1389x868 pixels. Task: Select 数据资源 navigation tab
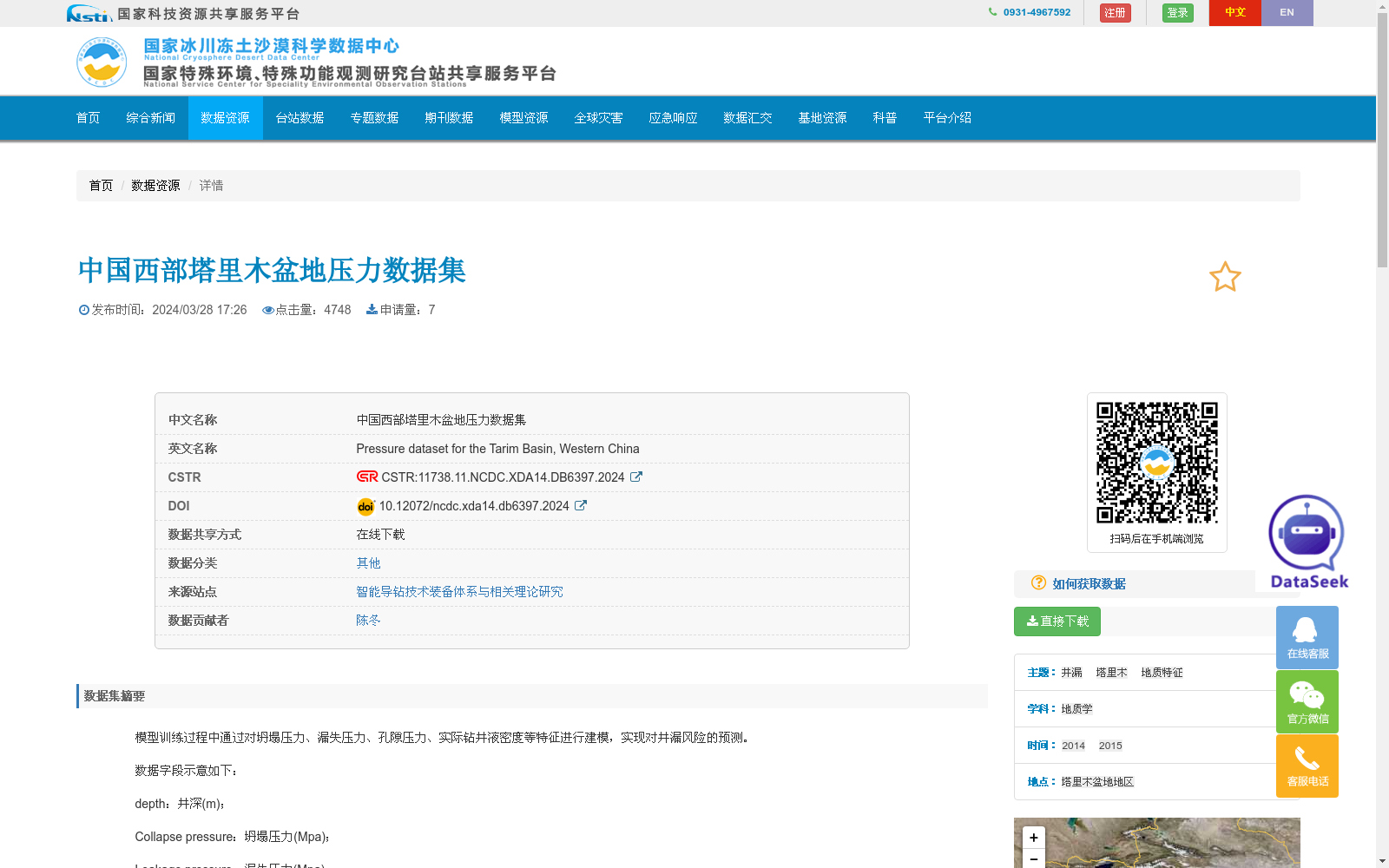pyautogui.click(x=225, y=118)
